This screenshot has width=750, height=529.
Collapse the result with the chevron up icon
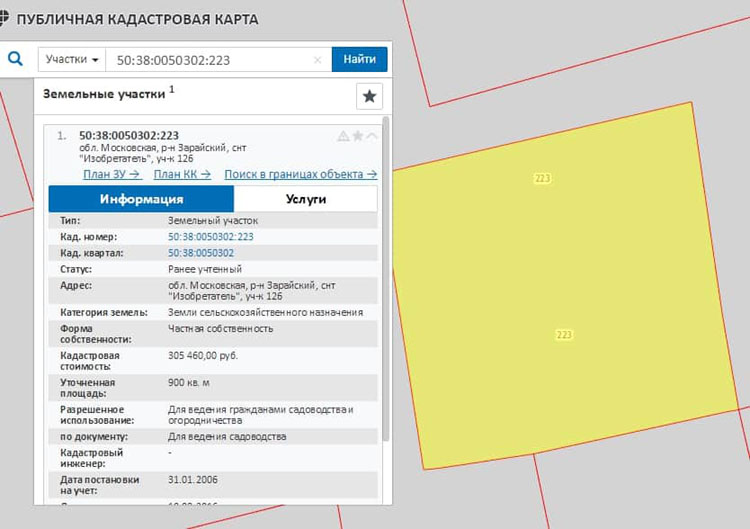pyautogui.click(x=372, y=136)
